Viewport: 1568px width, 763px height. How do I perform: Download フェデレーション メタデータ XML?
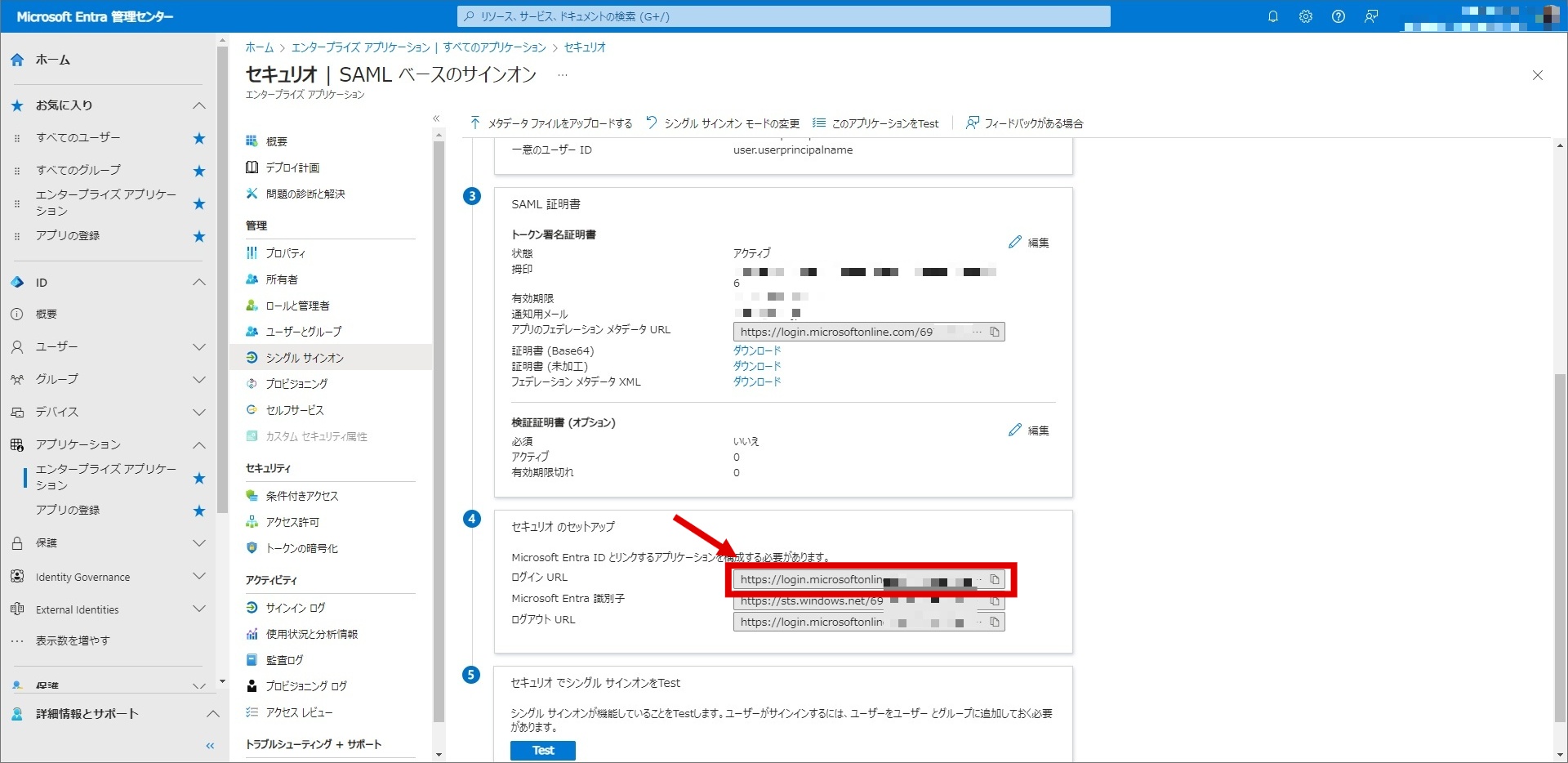tap(757, 381)
